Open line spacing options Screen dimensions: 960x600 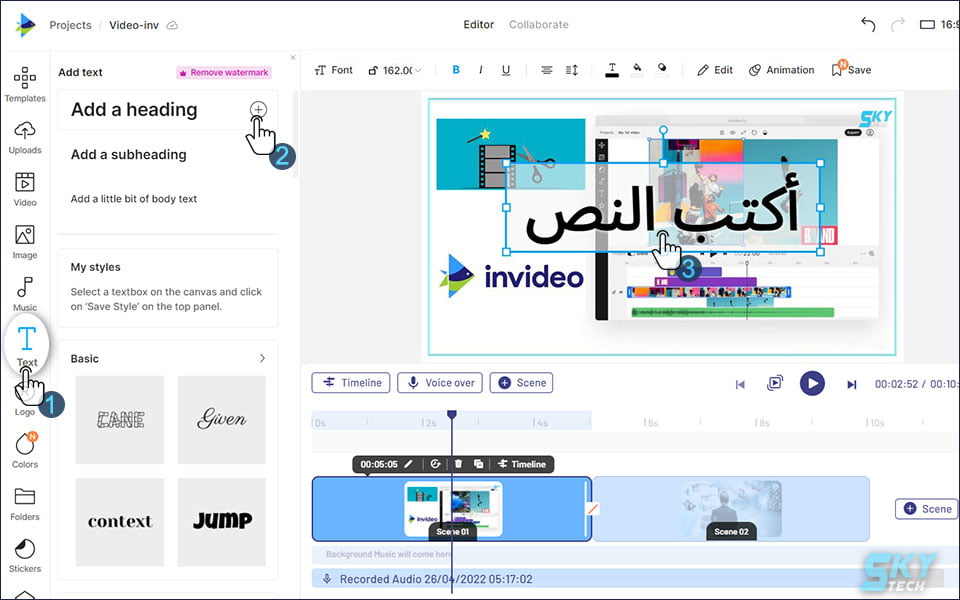[x=571, y=70]
